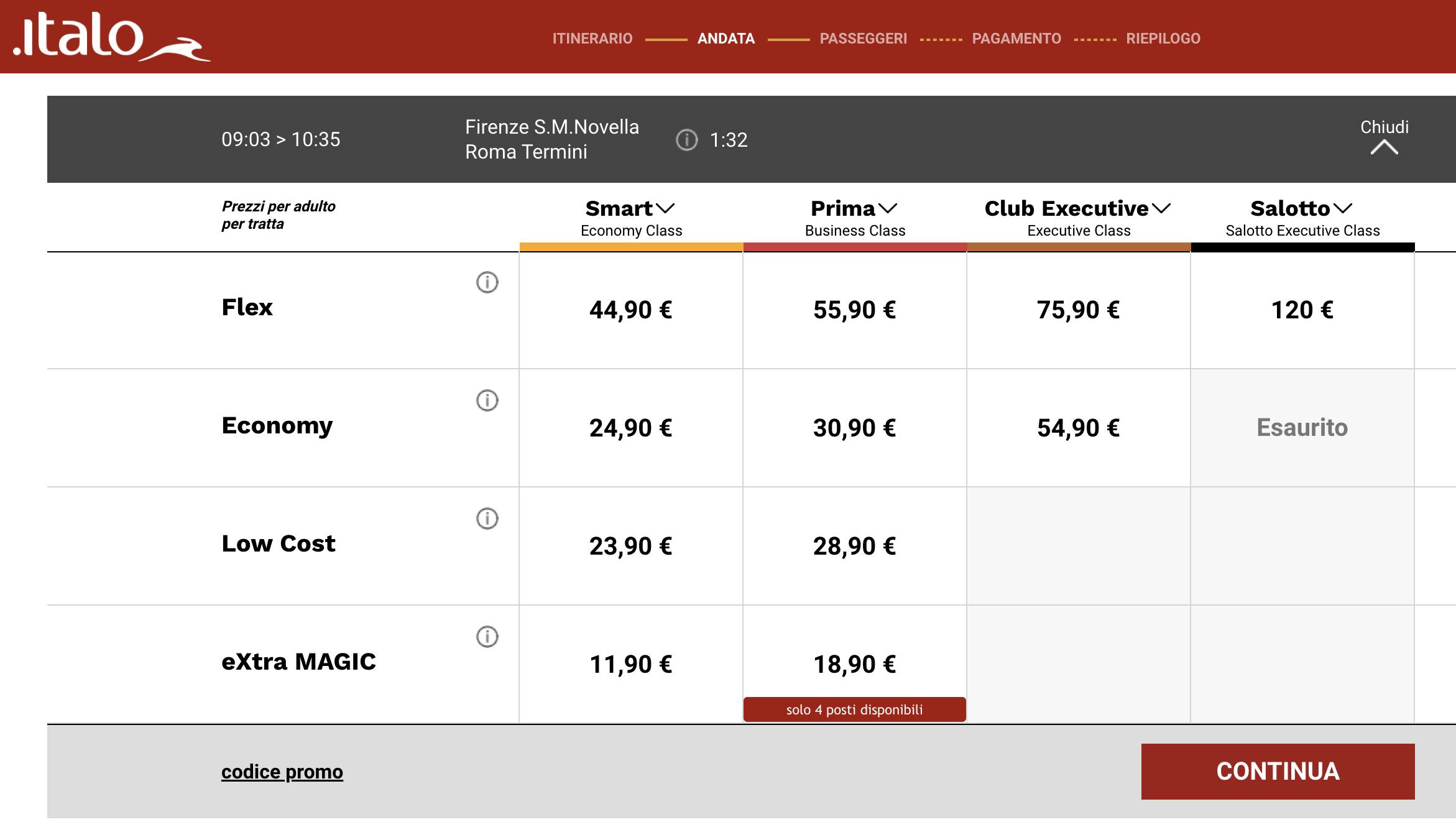Expand the Club Executive class dropdown
Image resolution: width=1456 pixels, height=822 pixels.
click(1161, 208)
